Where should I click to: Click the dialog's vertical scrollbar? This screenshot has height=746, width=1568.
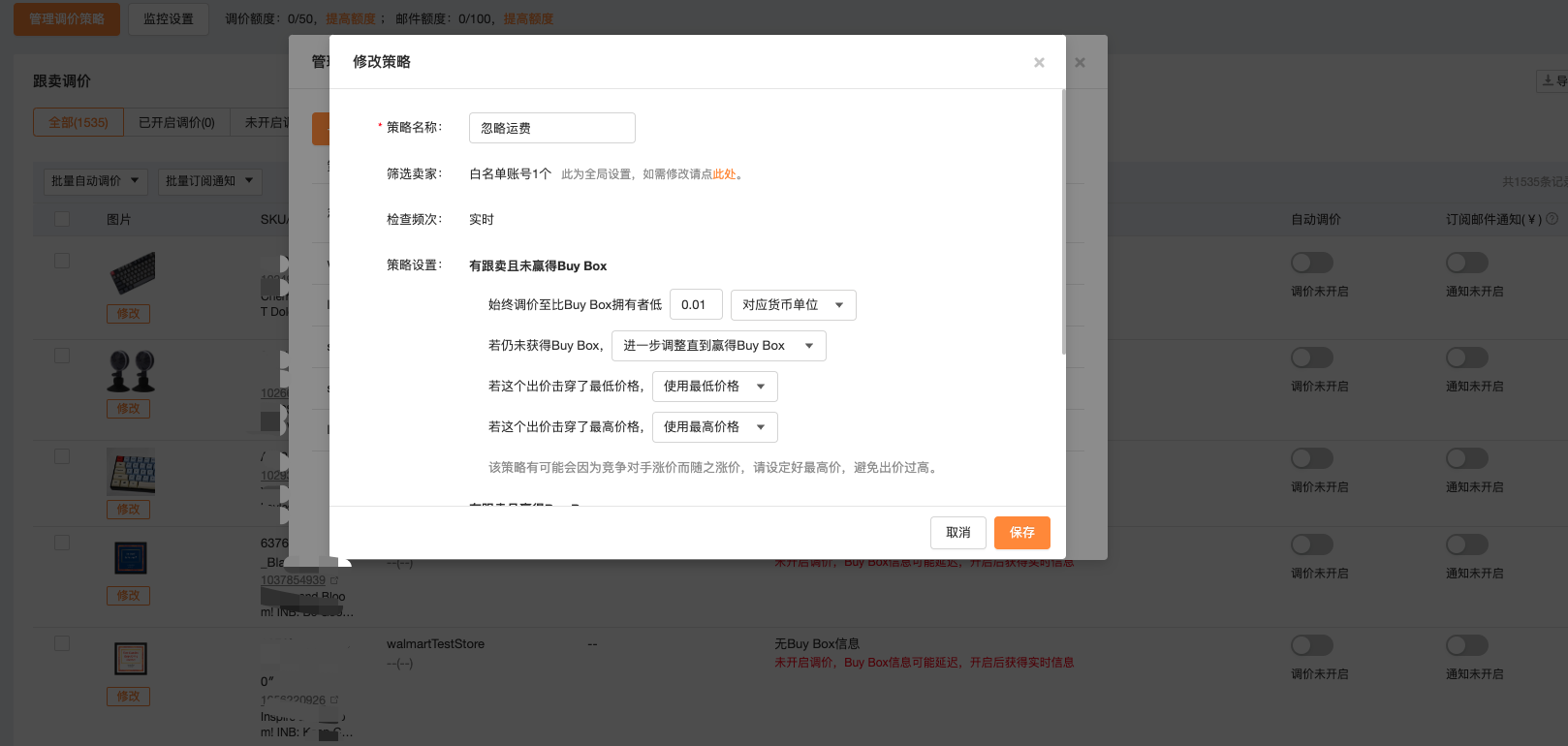1063,223
